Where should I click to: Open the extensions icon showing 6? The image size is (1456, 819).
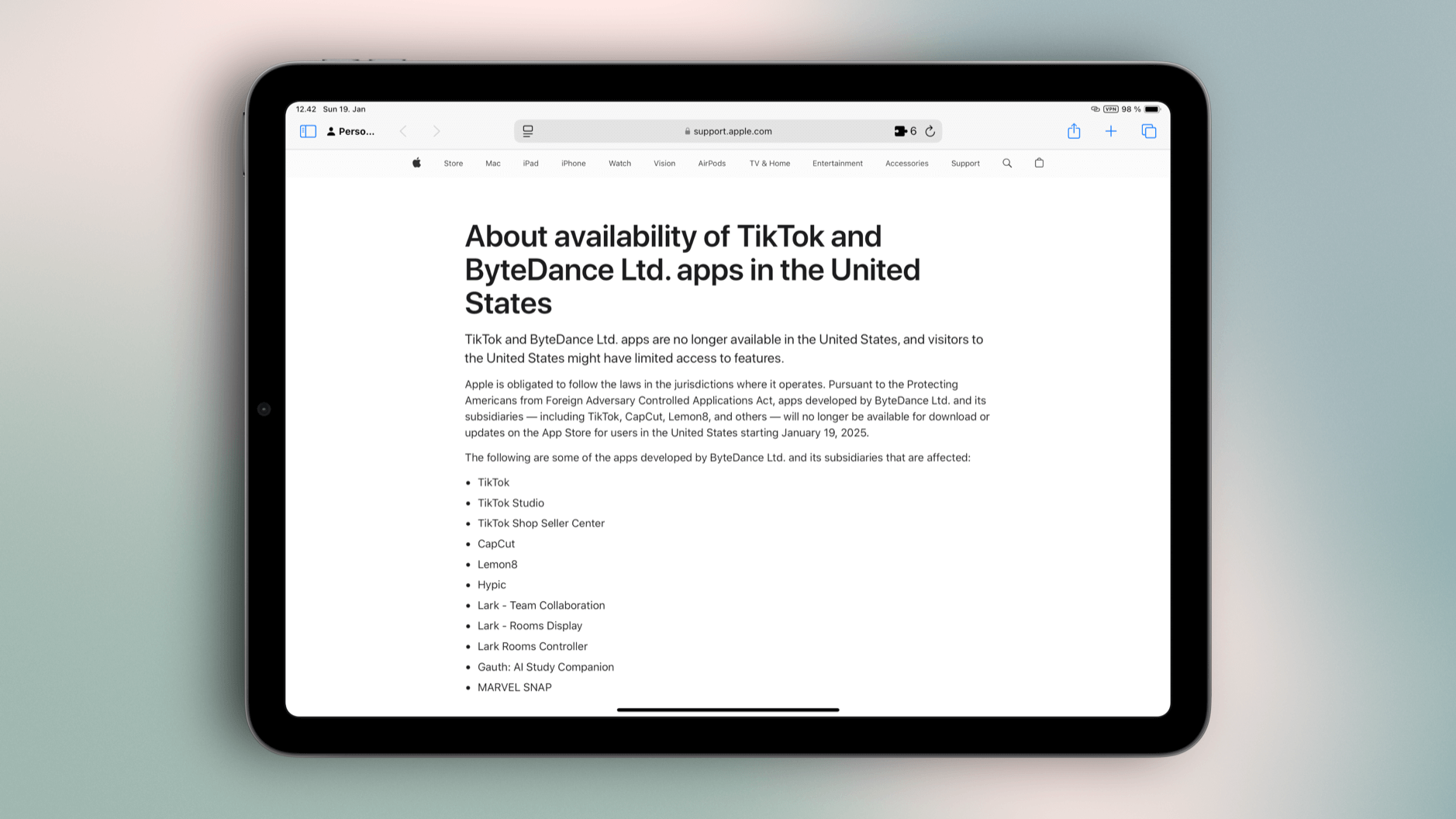point(905,131)
